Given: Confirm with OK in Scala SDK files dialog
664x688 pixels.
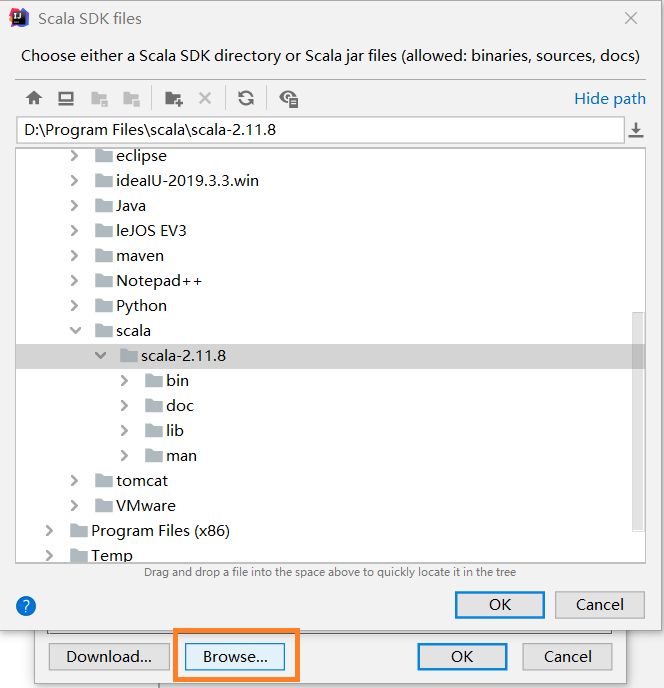Looking at the screenshot, I should pos(500,605).
